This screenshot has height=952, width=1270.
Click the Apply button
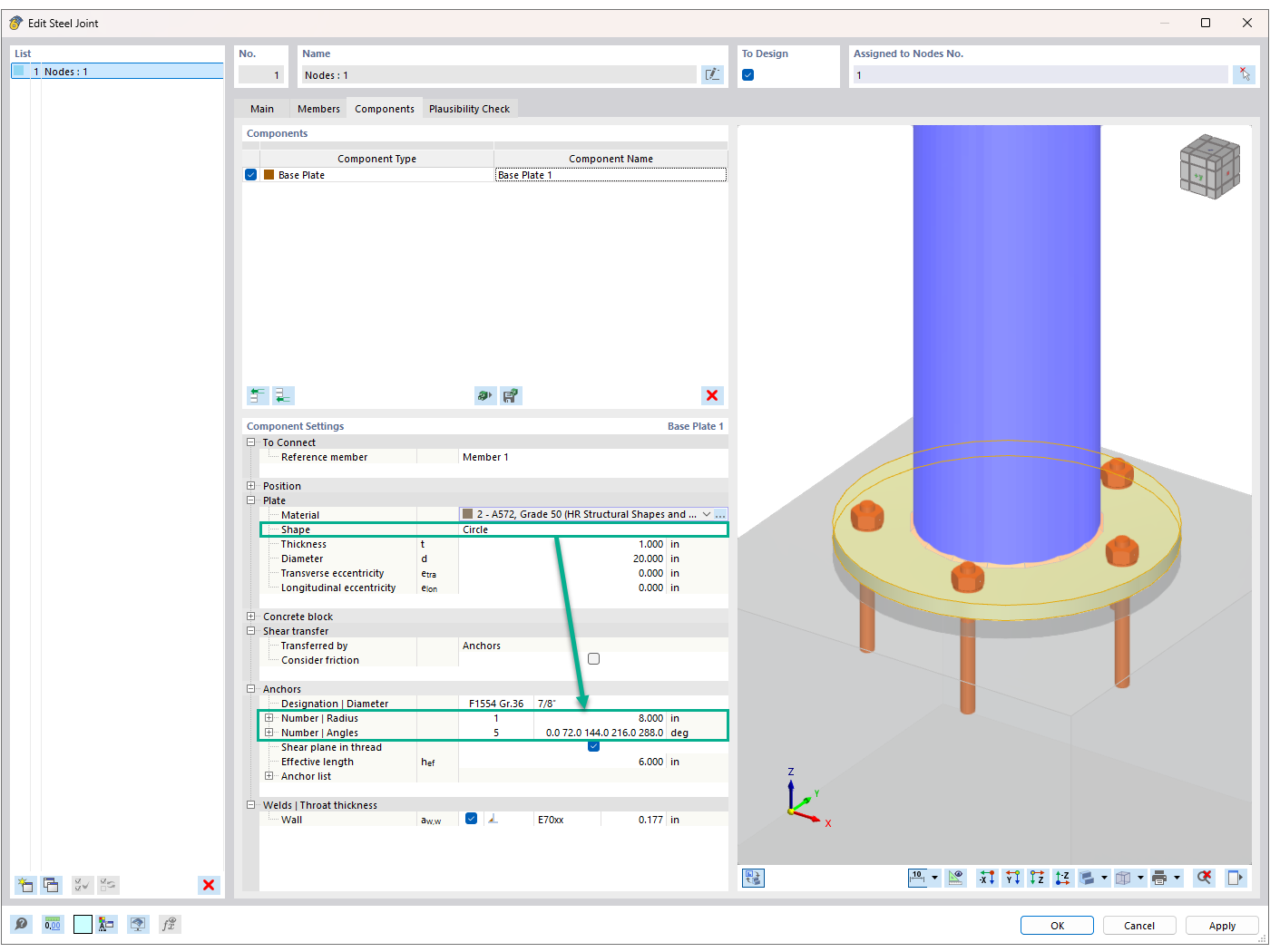(1222, 925)
